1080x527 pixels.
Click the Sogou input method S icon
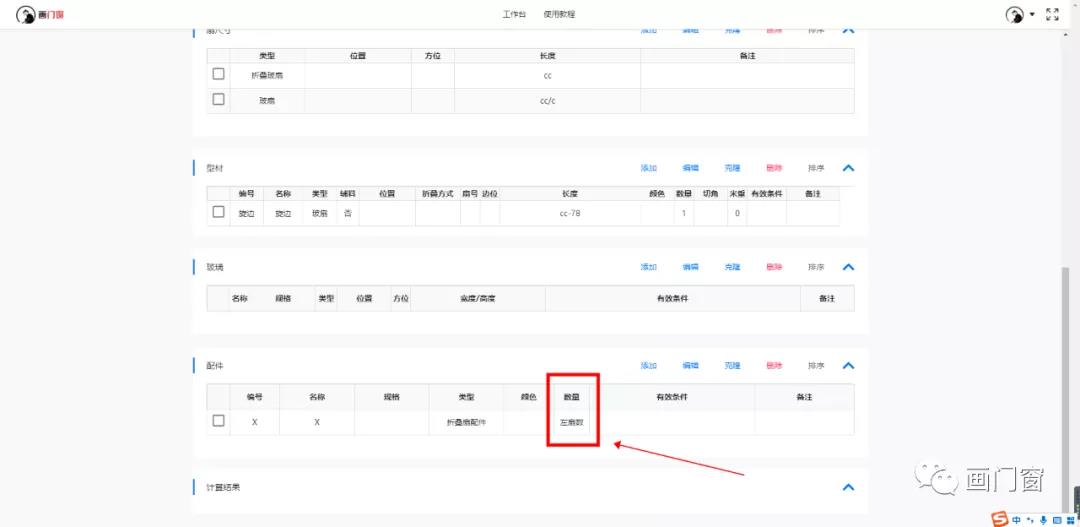point(999,518)
